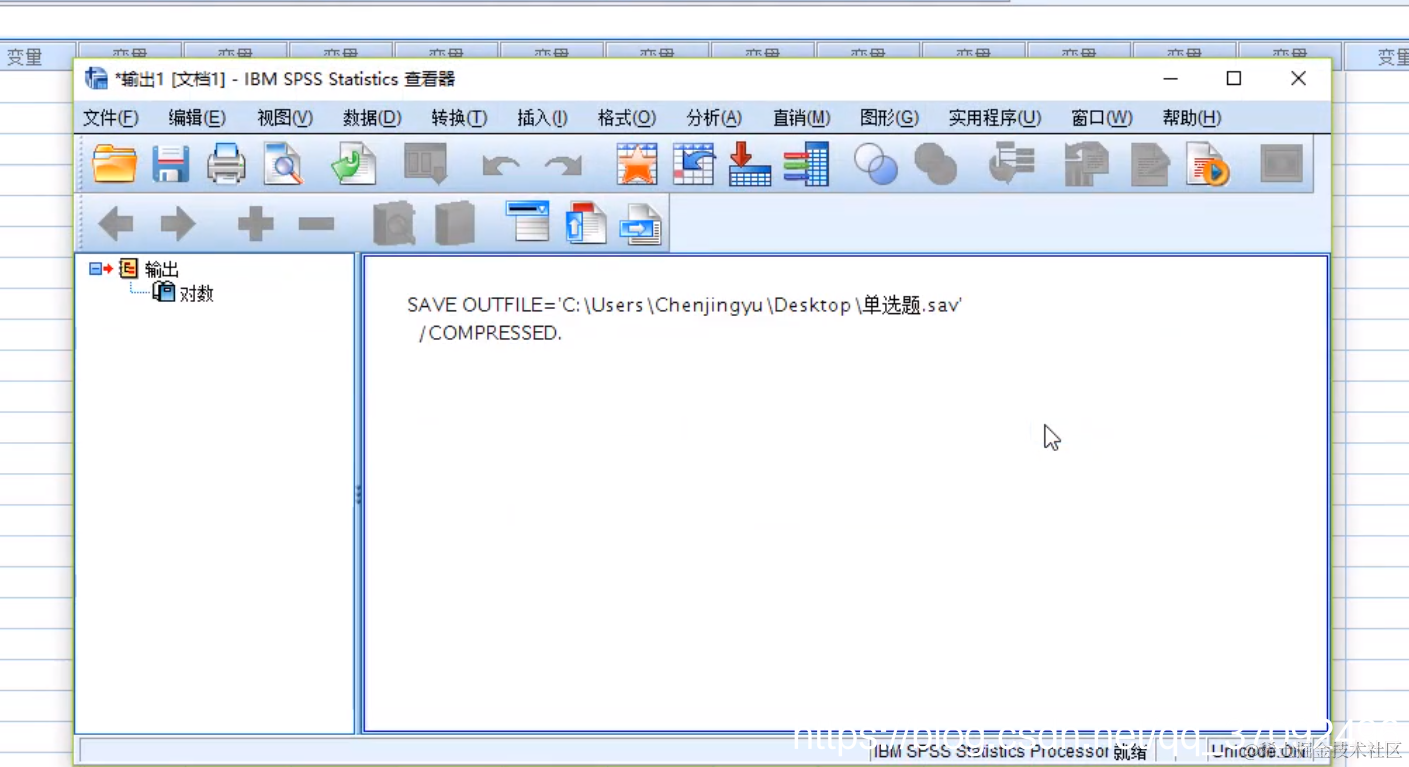This screenshot has height=767, width=1409.
Task: Redo the action arrow
Action: click(563, 165)
